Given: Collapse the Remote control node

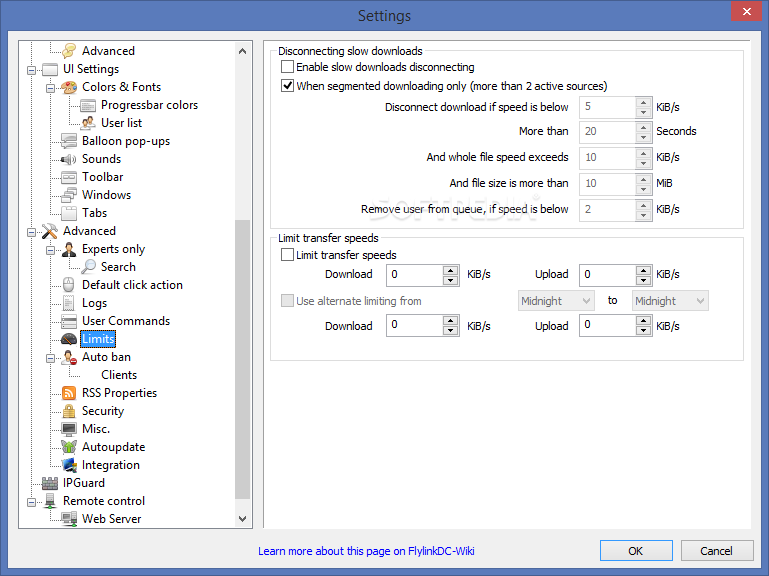Looking at the screenshot, I should (31, 502).
